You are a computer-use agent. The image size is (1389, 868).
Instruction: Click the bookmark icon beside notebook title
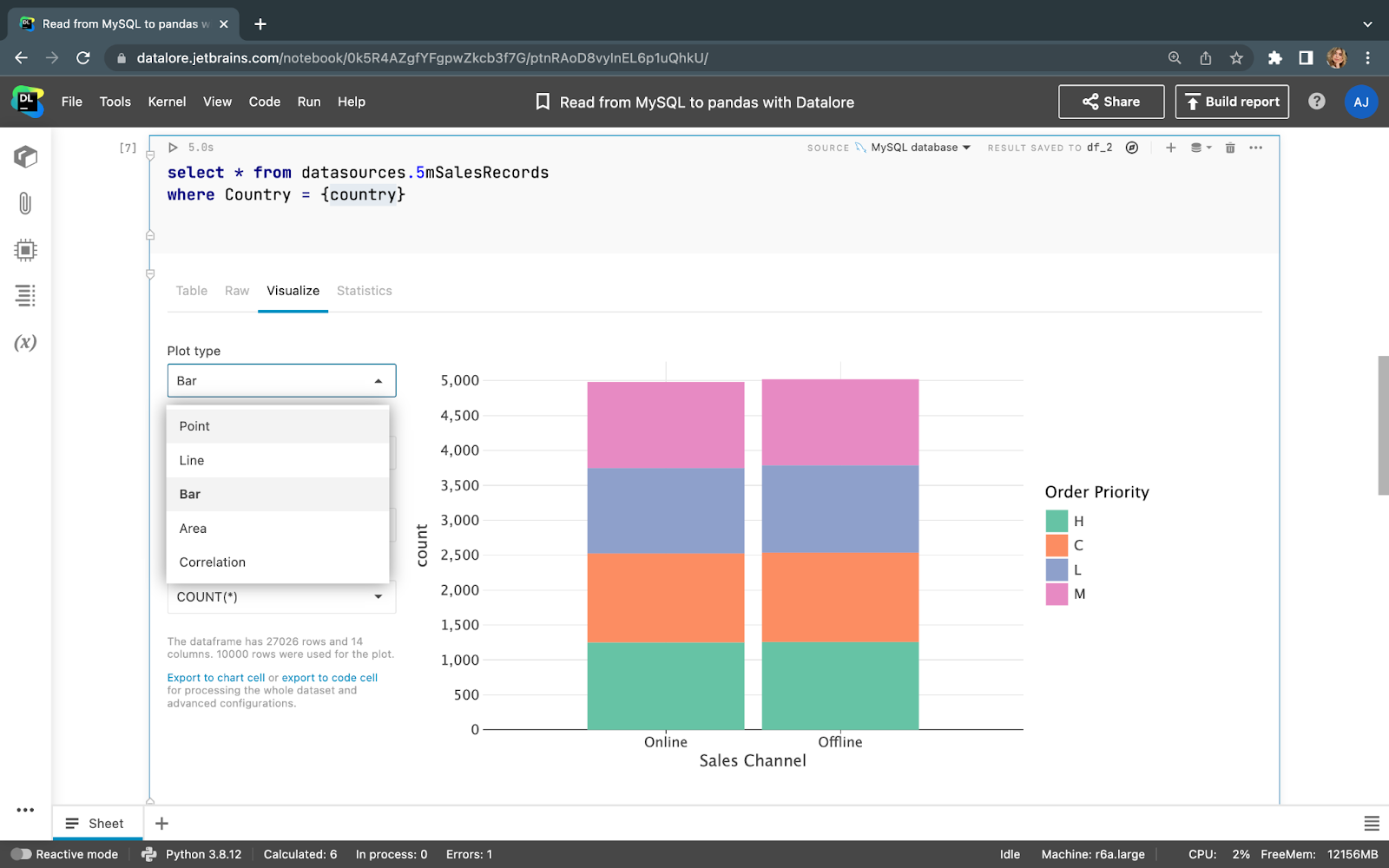543,102
